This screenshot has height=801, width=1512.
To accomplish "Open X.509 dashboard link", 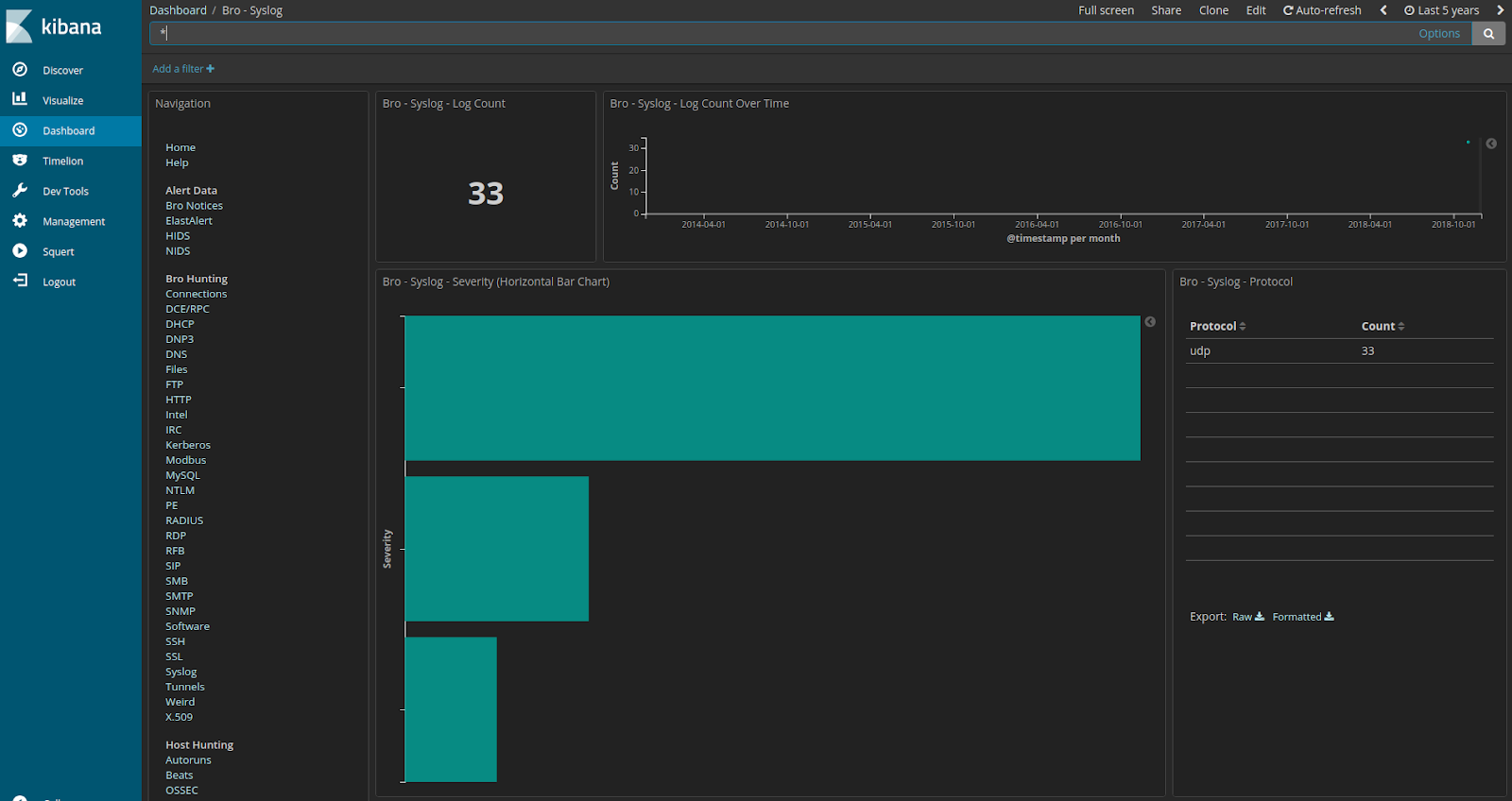I will pyautogui.click(x=179, y=717).
